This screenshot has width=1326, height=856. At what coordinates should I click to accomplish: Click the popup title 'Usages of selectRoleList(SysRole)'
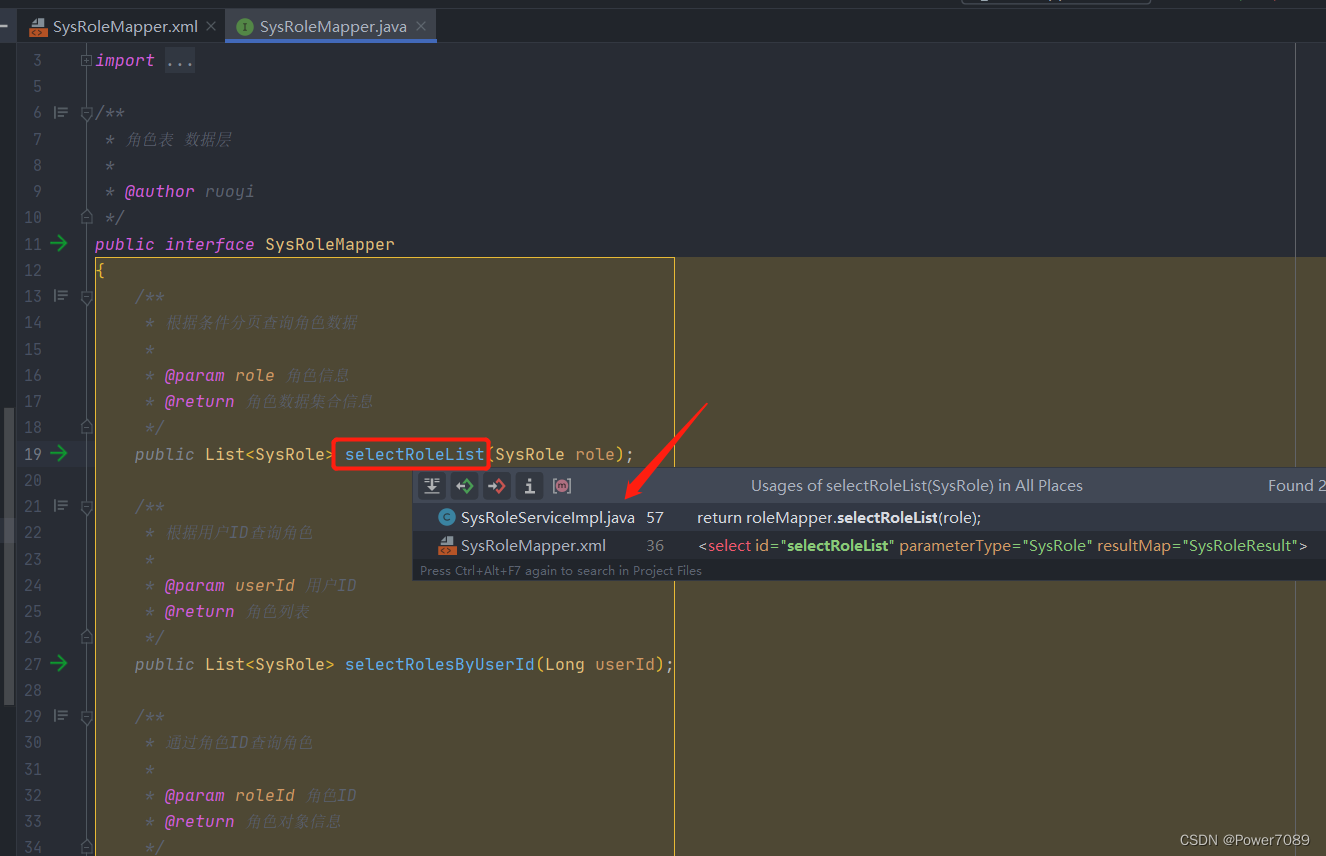point(917,486)
